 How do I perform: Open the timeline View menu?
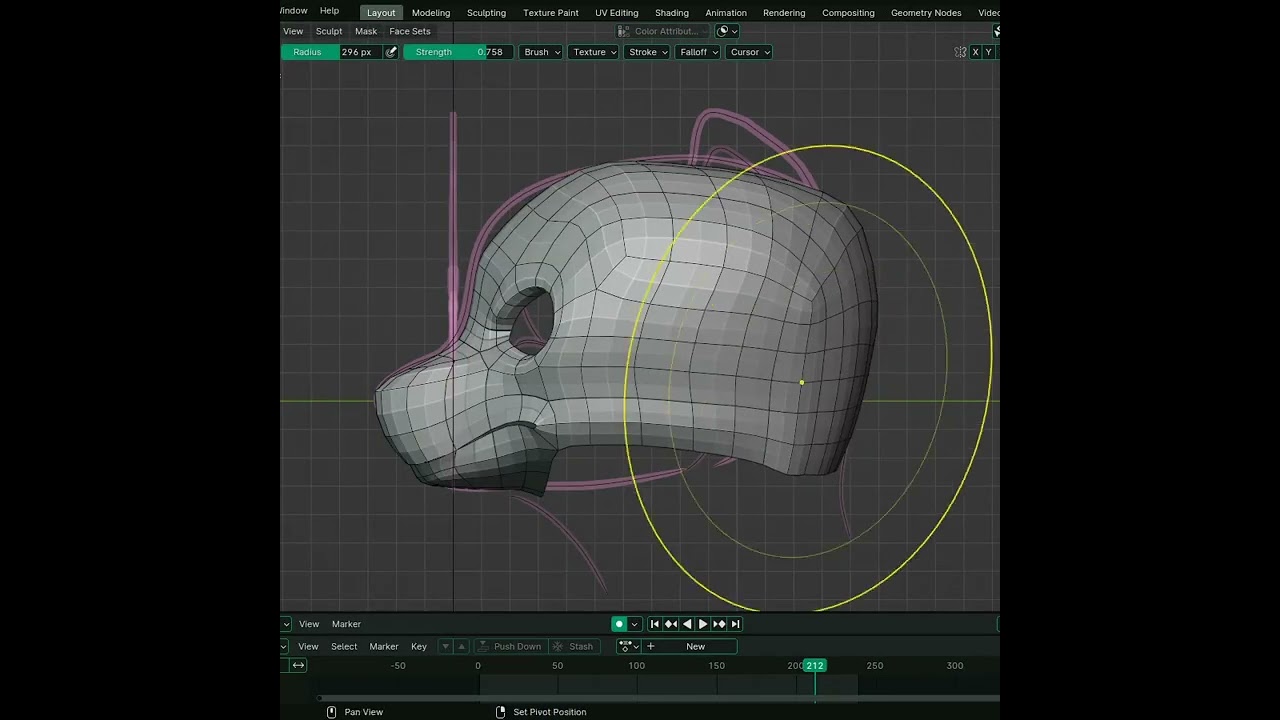click(x=309, y=624)
